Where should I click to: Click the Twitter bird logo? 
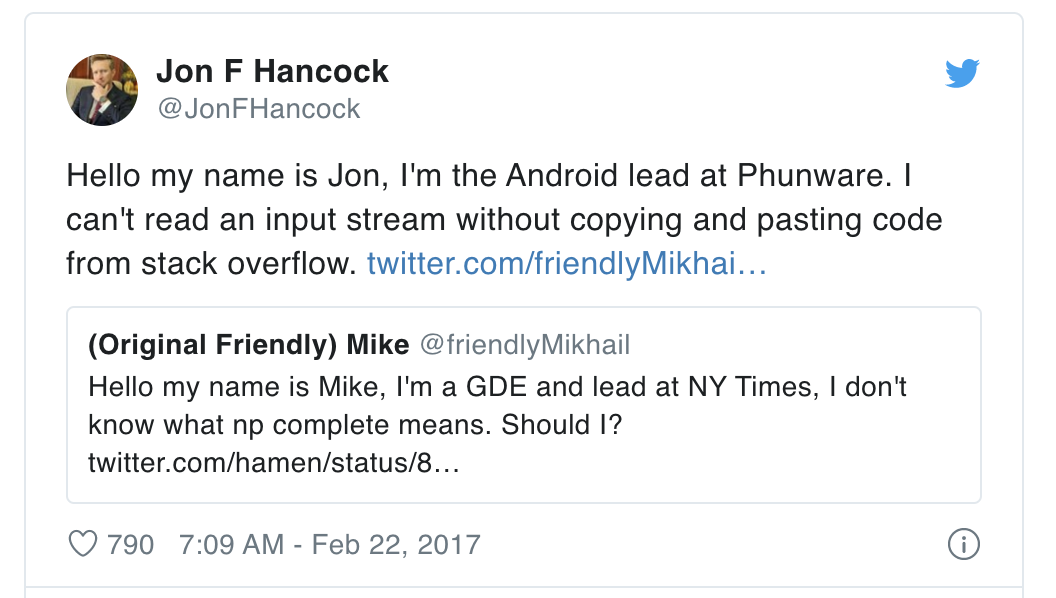pos(962,74)
